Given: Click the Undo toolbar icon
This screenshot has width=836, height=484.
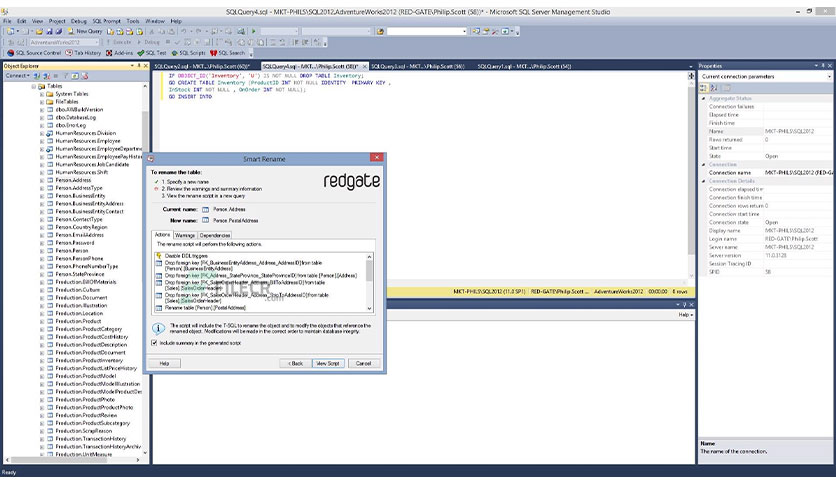Looking at the screenshot, I should pos(183,31).
